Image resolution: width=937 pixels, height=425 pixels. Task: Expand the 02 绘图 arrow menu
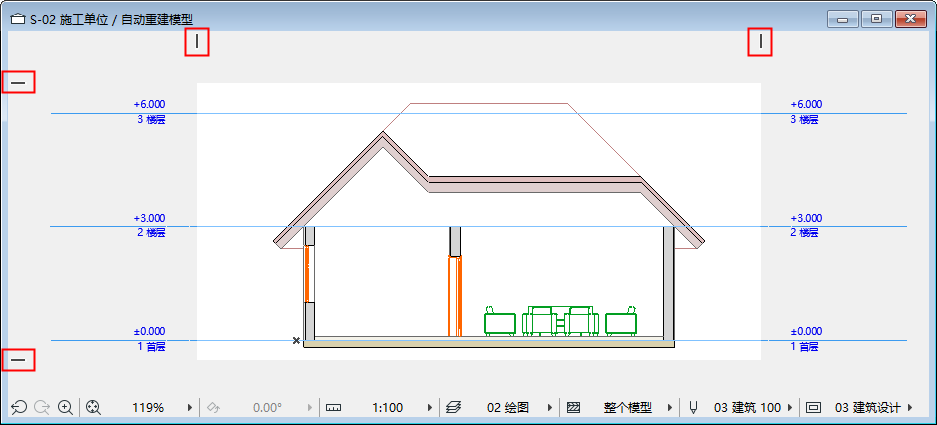pyautogui.click(x=550, y=408)
